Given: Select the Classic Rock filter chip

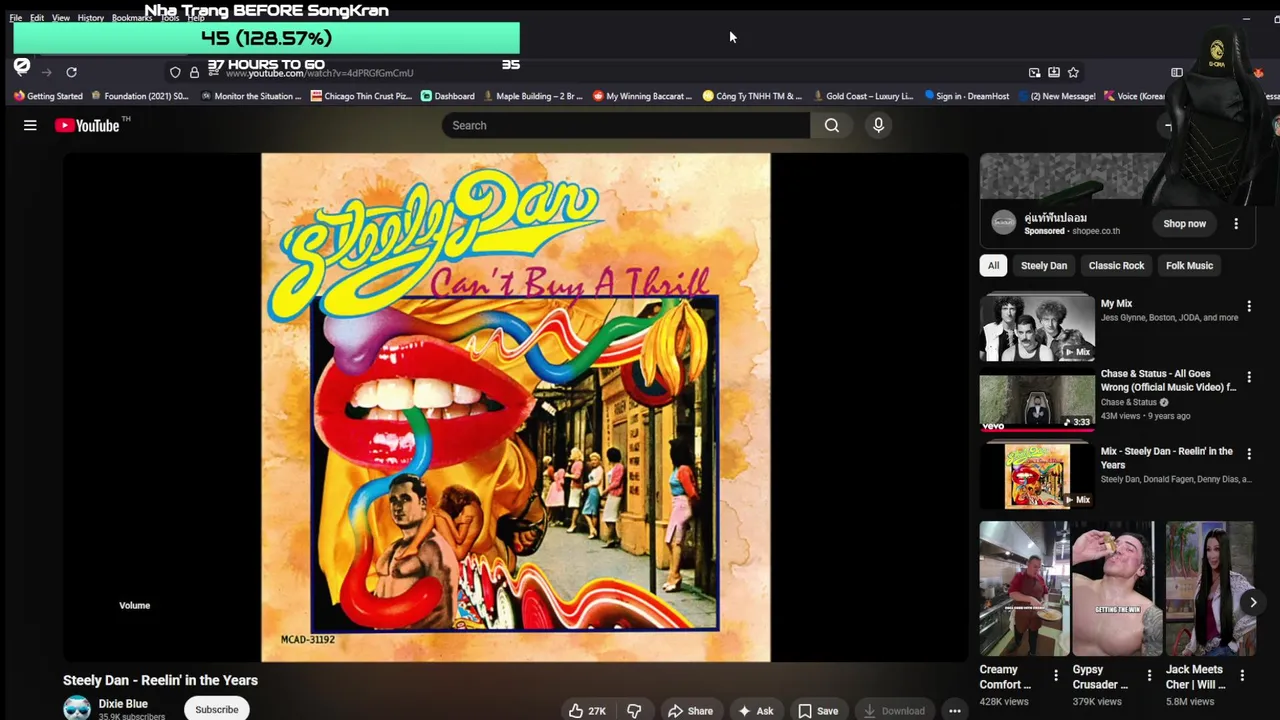Looking at the screenshot, I should pyautogui.click(x=1116, y=266).
